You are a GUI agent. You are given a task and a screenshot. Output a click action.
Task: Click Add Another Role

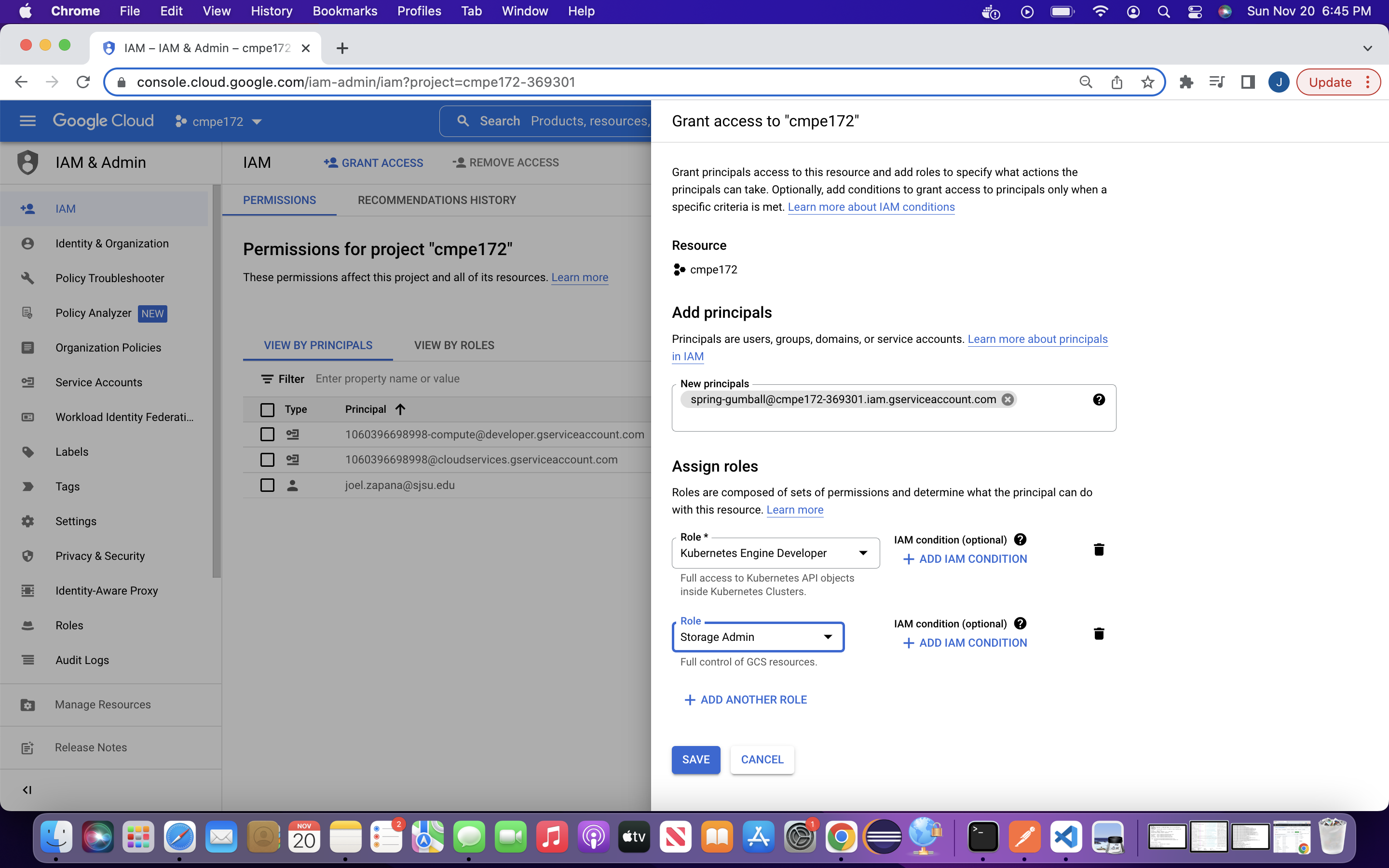(746, 700)
